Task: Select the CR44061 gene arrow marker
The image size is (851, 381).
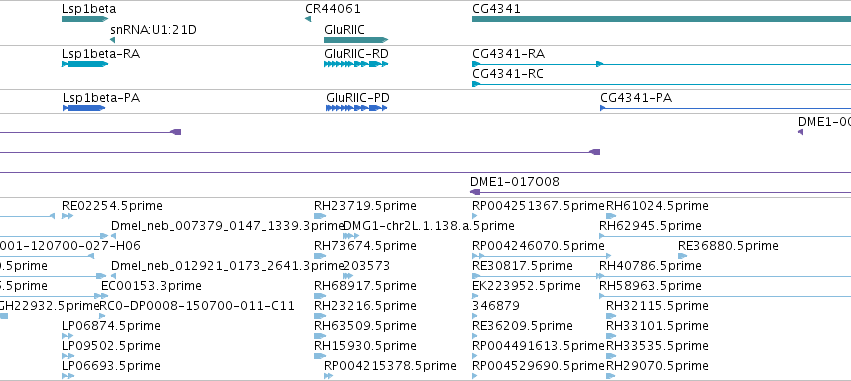Action: [308, 19]
